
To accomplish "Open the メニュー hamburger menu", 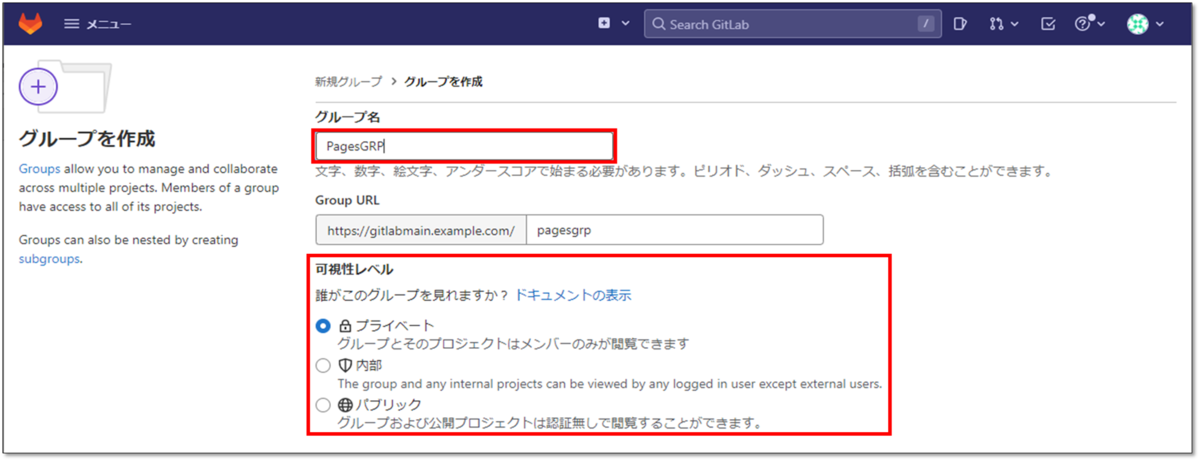I will click(97, 24).
